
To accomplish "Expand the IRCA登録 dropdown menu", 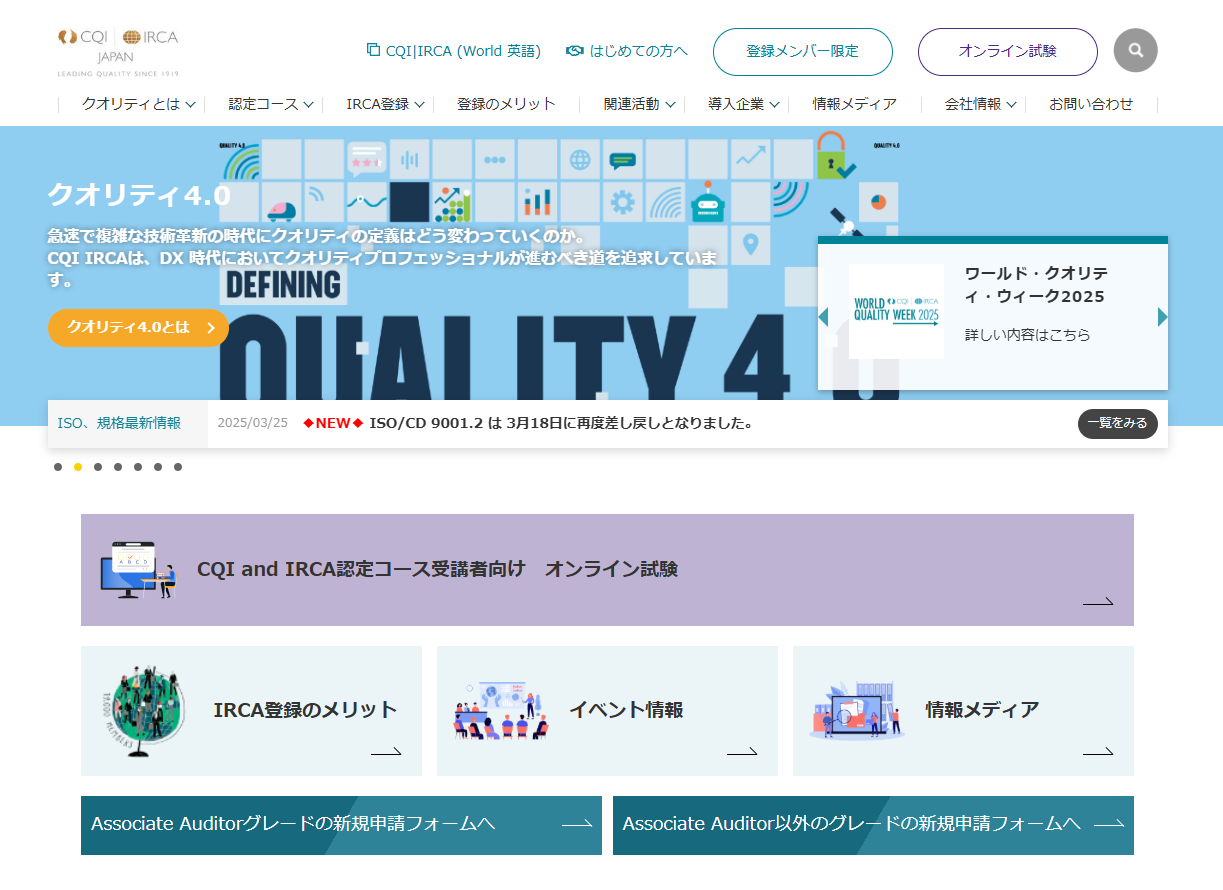I will [x=385, y=104].
